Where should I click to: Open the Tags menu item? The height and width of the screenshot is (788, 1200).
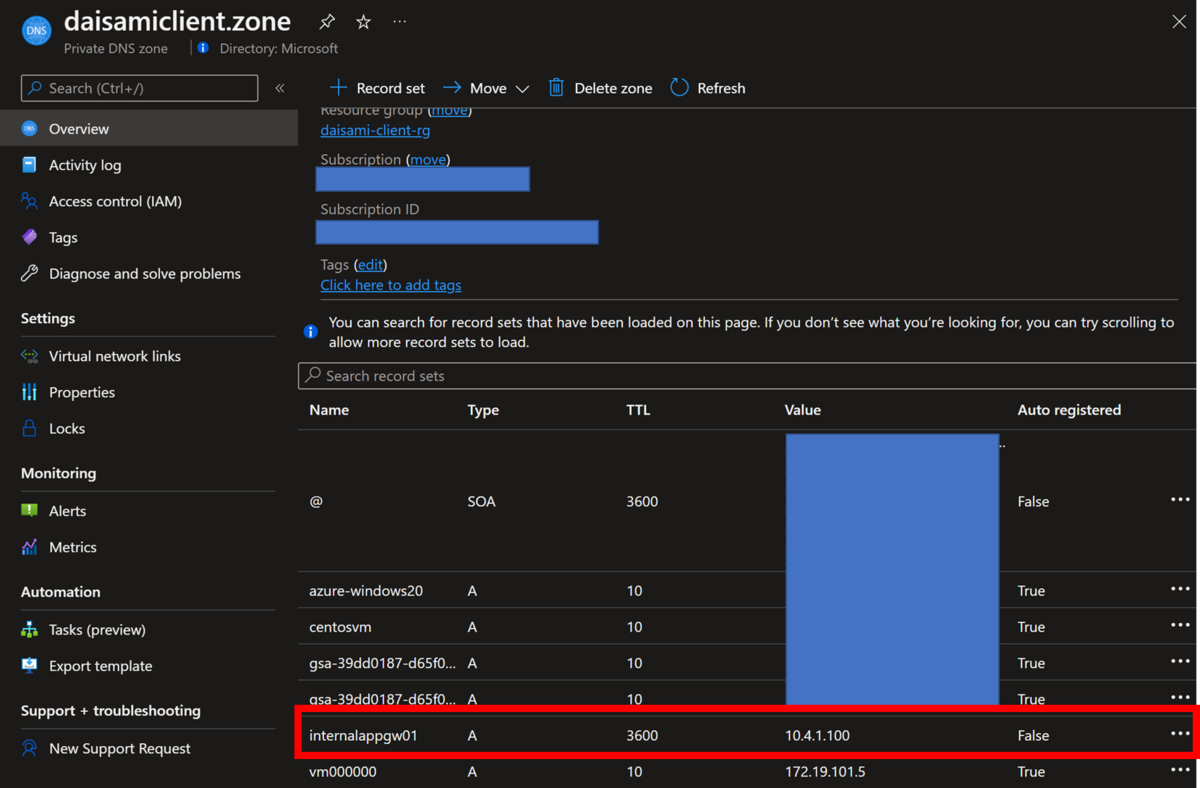tap(63, 237)
